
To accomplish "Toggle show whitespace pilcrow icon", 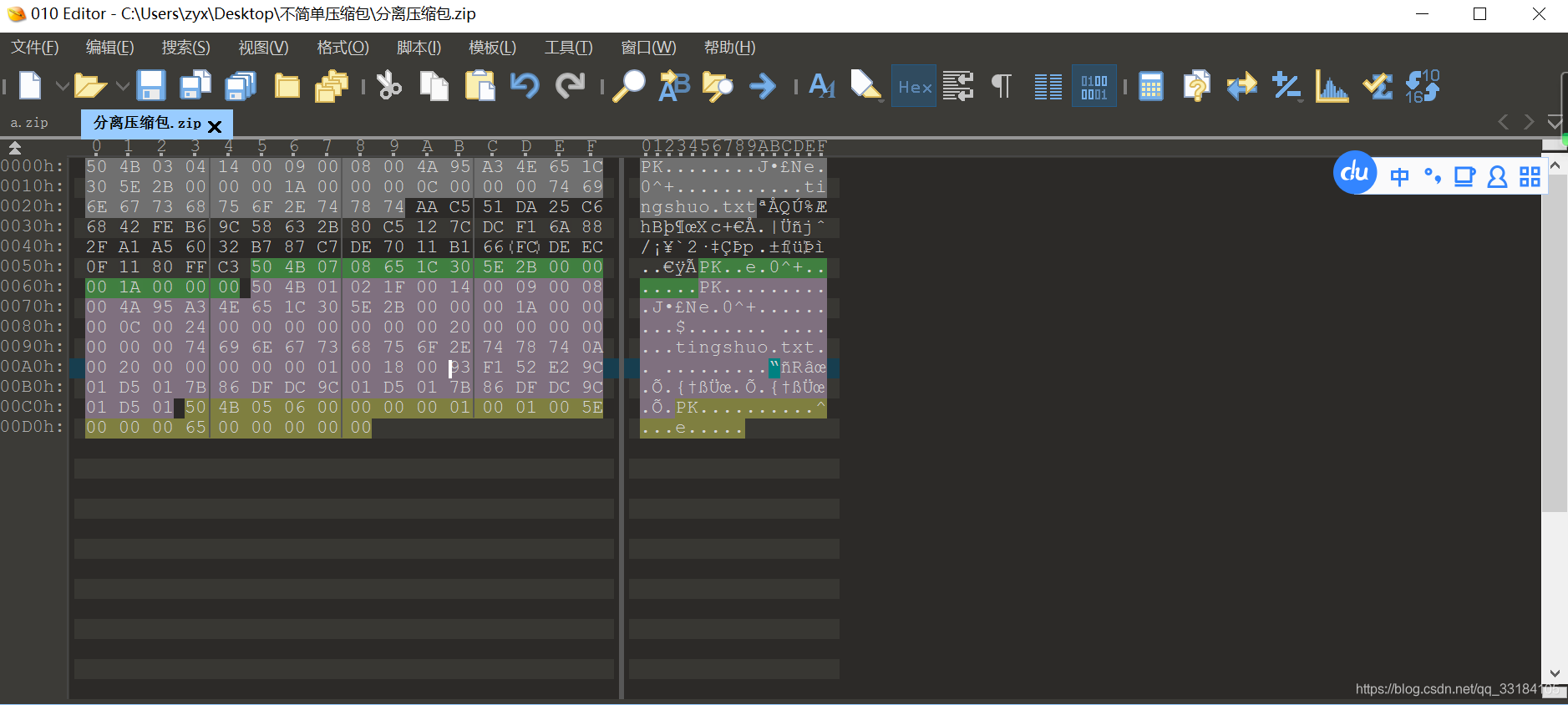I will coord(1002,86).
